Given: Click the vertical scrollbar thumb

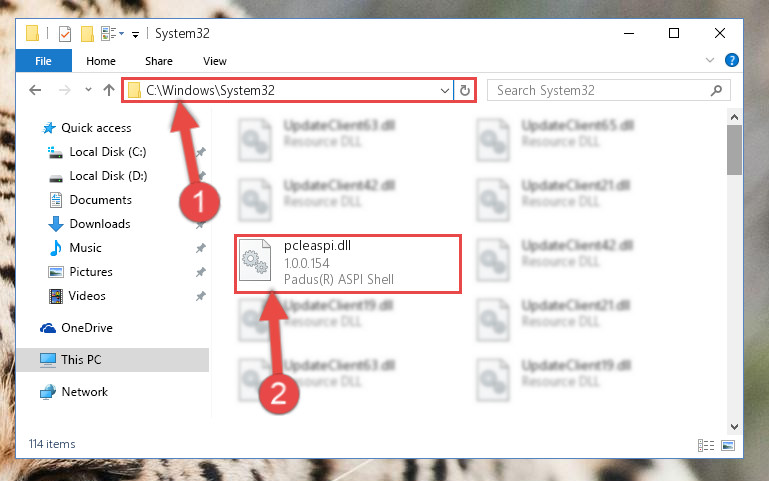Looking at the screenshot, I should click(x=734, y=150).
